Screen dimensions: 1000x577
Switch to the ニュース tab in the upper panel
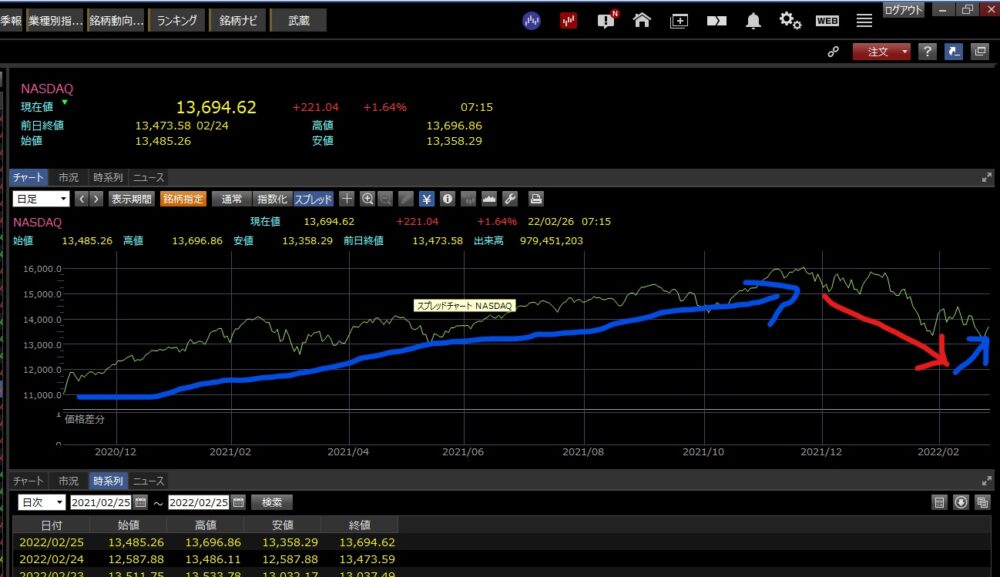tap(149, 177)
